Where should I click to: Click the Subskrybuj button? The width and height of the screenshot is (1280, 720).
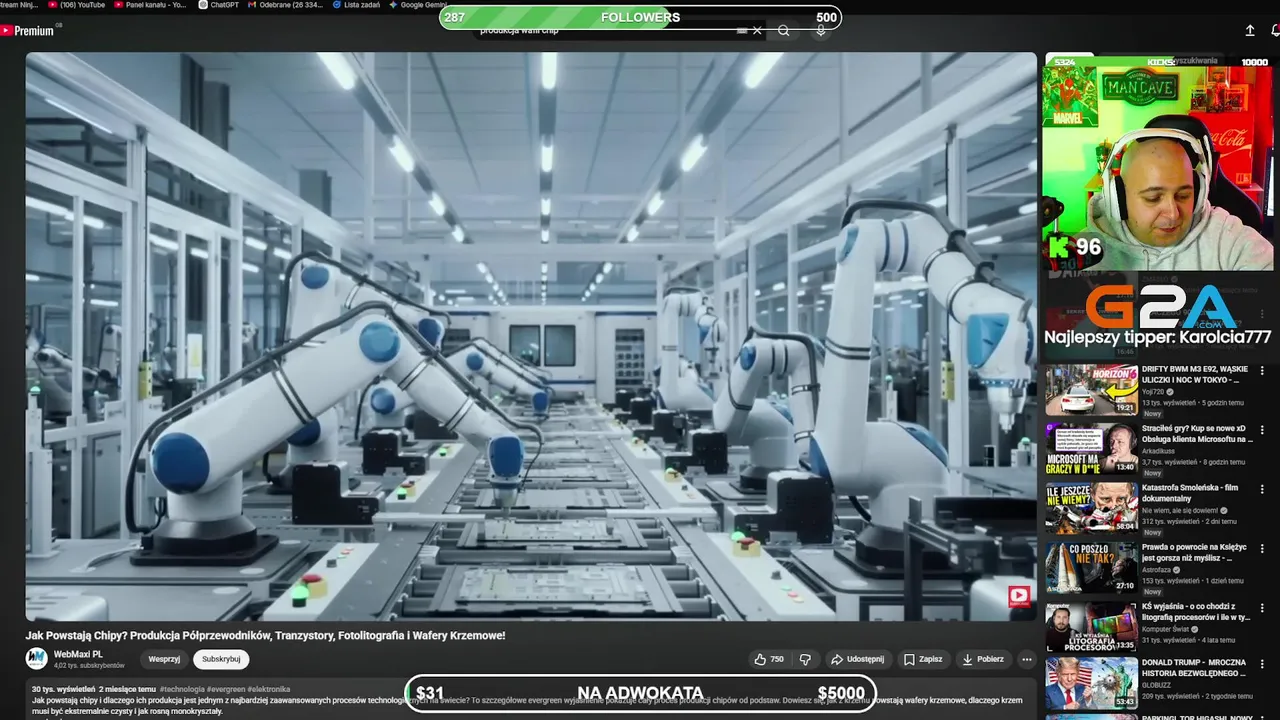coord(221,659)
